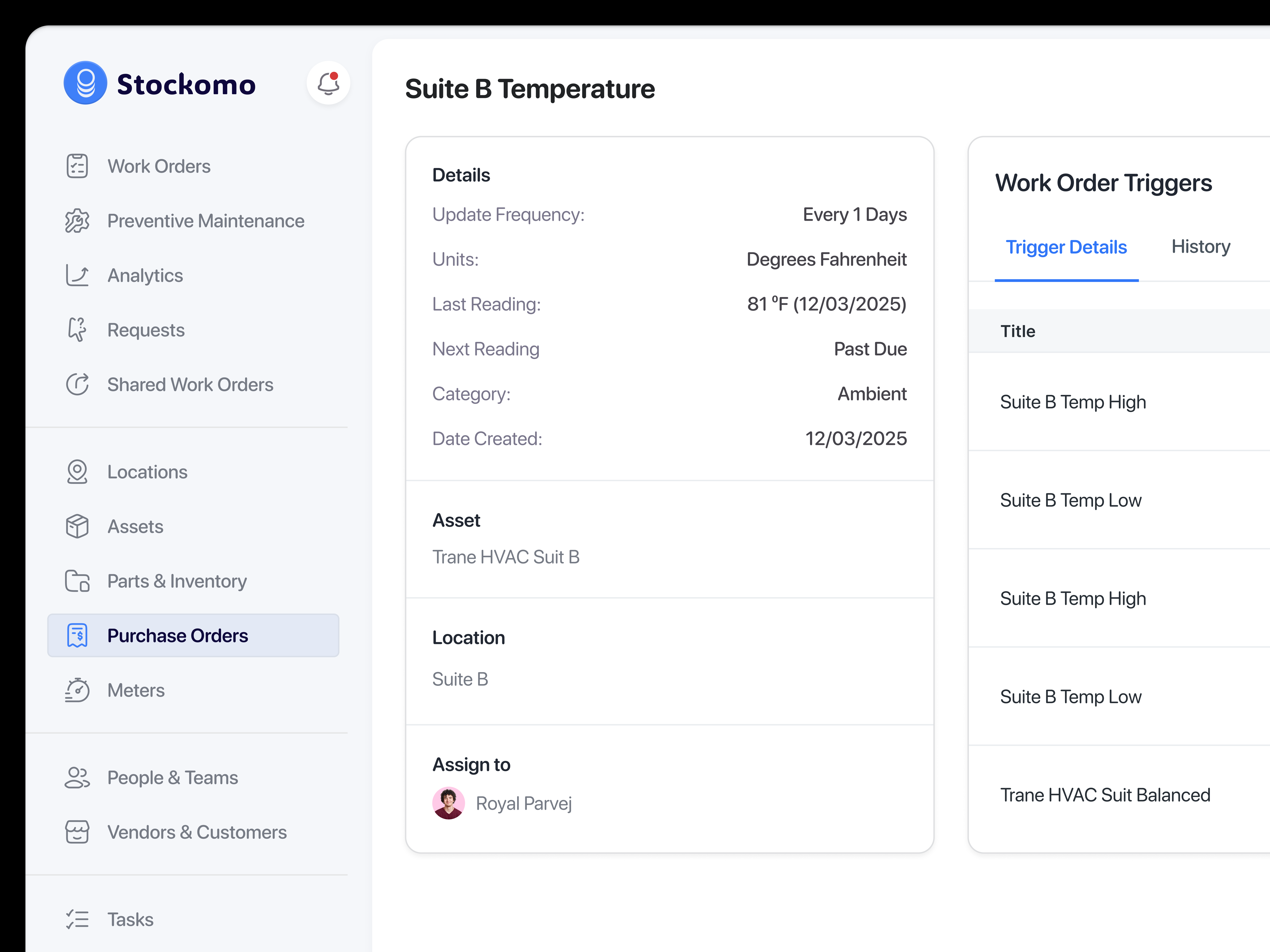Click Royal Parvej's avatar photo
Image resolution: width=1270 pixels, height=952 pixels.
coord(448,803)
